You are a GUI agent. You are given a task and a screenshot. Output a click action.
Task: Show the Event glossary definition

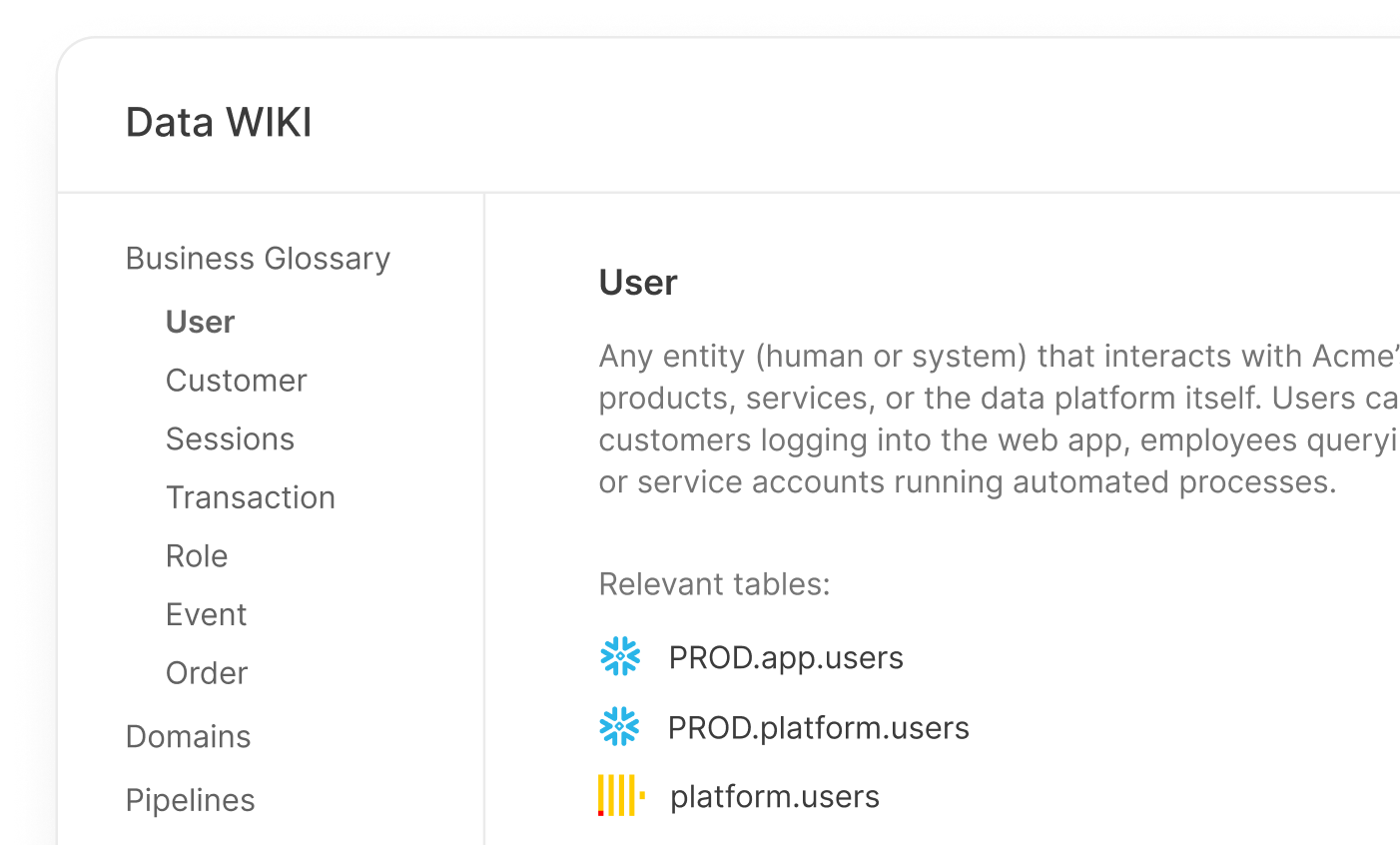click(x=206, y=615)
